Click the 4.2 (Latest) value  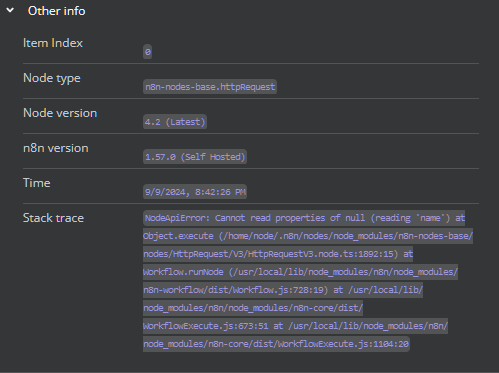[175, 122]
